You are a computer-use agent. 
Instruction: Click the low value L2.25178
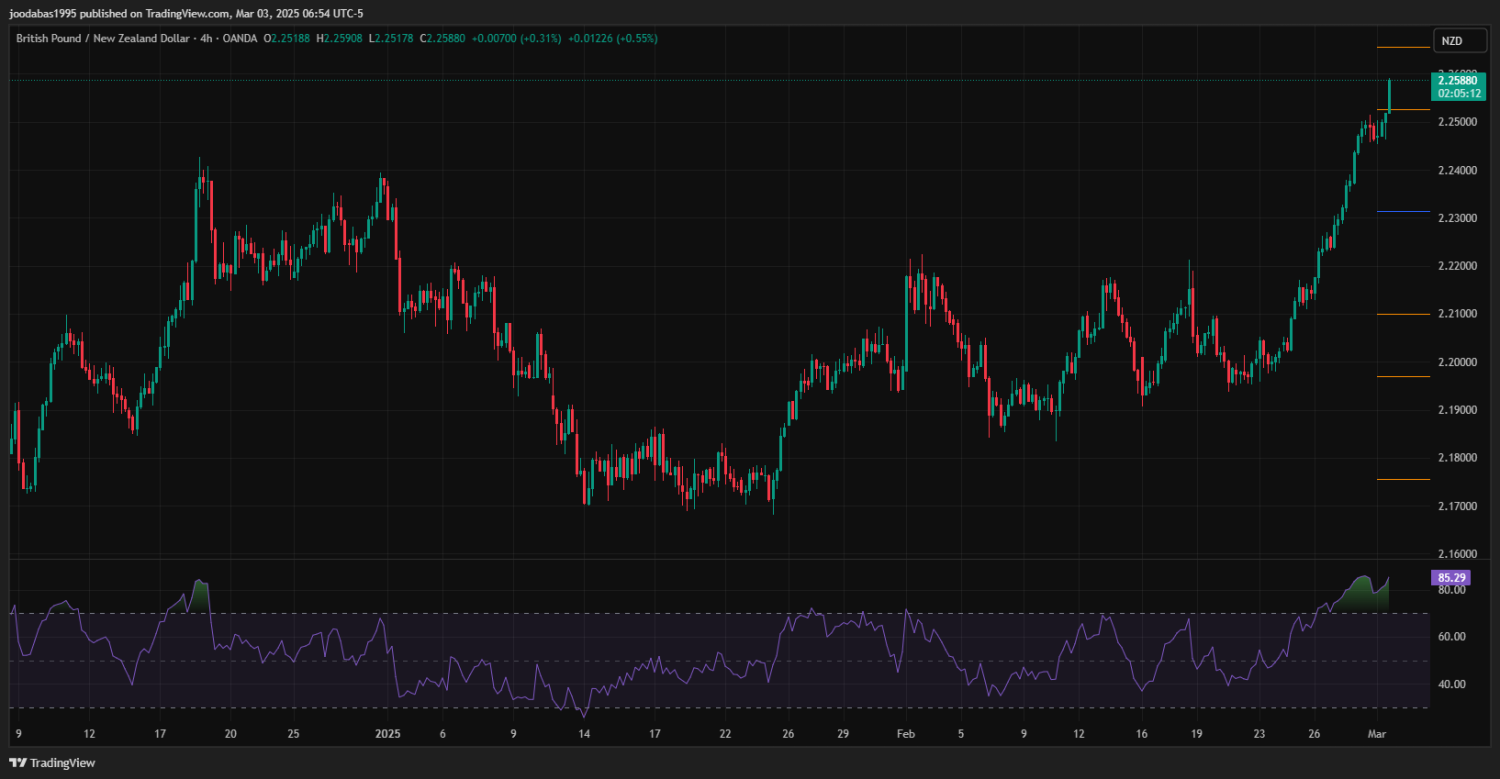coord(391,38)
